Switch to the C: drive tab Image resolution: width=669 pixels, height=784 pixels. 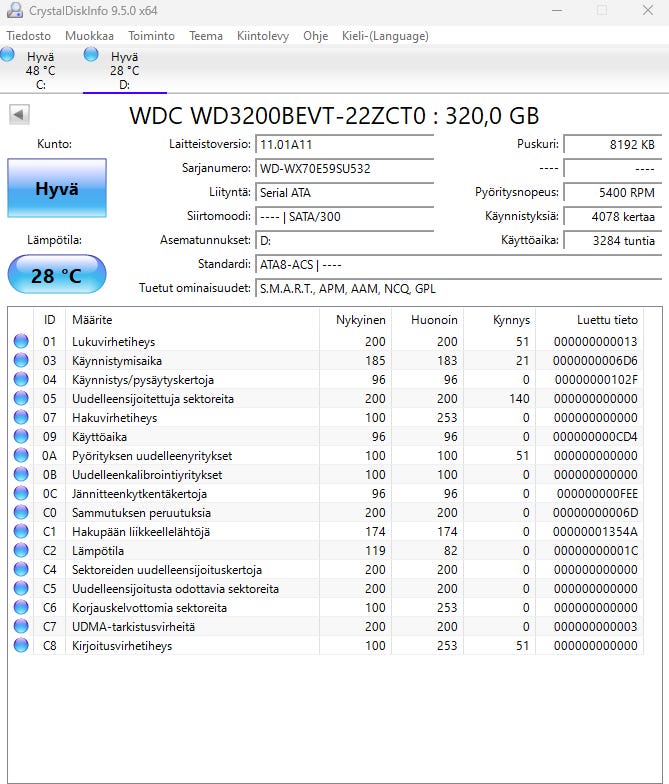click(41, 70)
